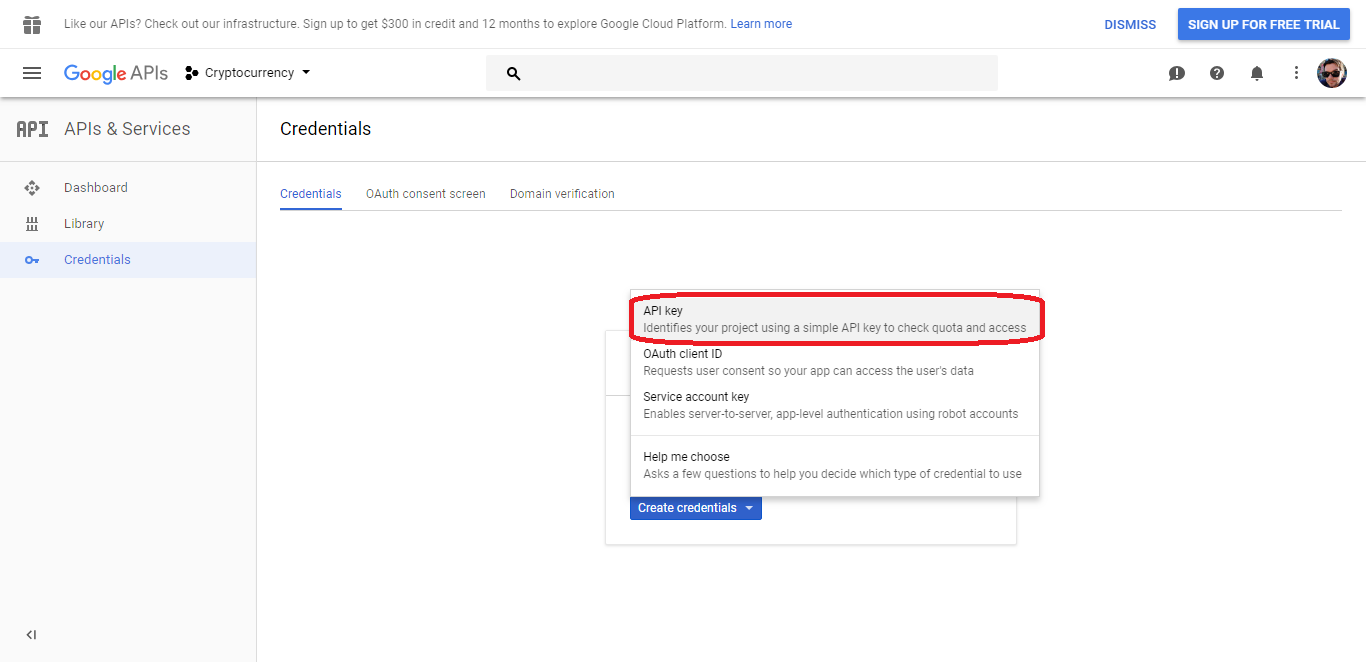Click the Credentials key icon
The image size is (1366, 662).
pos(32,260)
